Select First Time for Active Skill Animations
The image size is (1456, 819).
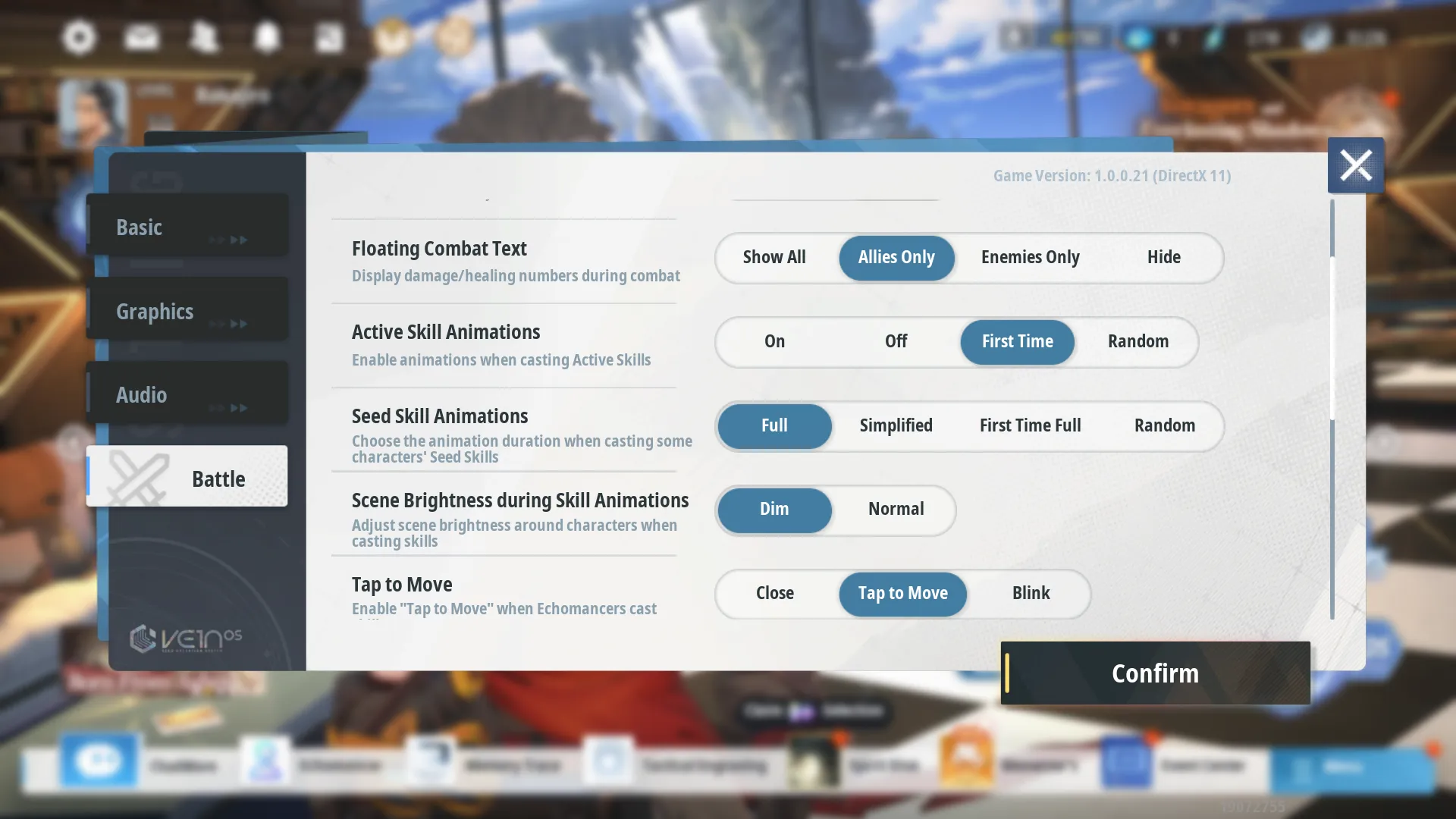point(1017,341)
